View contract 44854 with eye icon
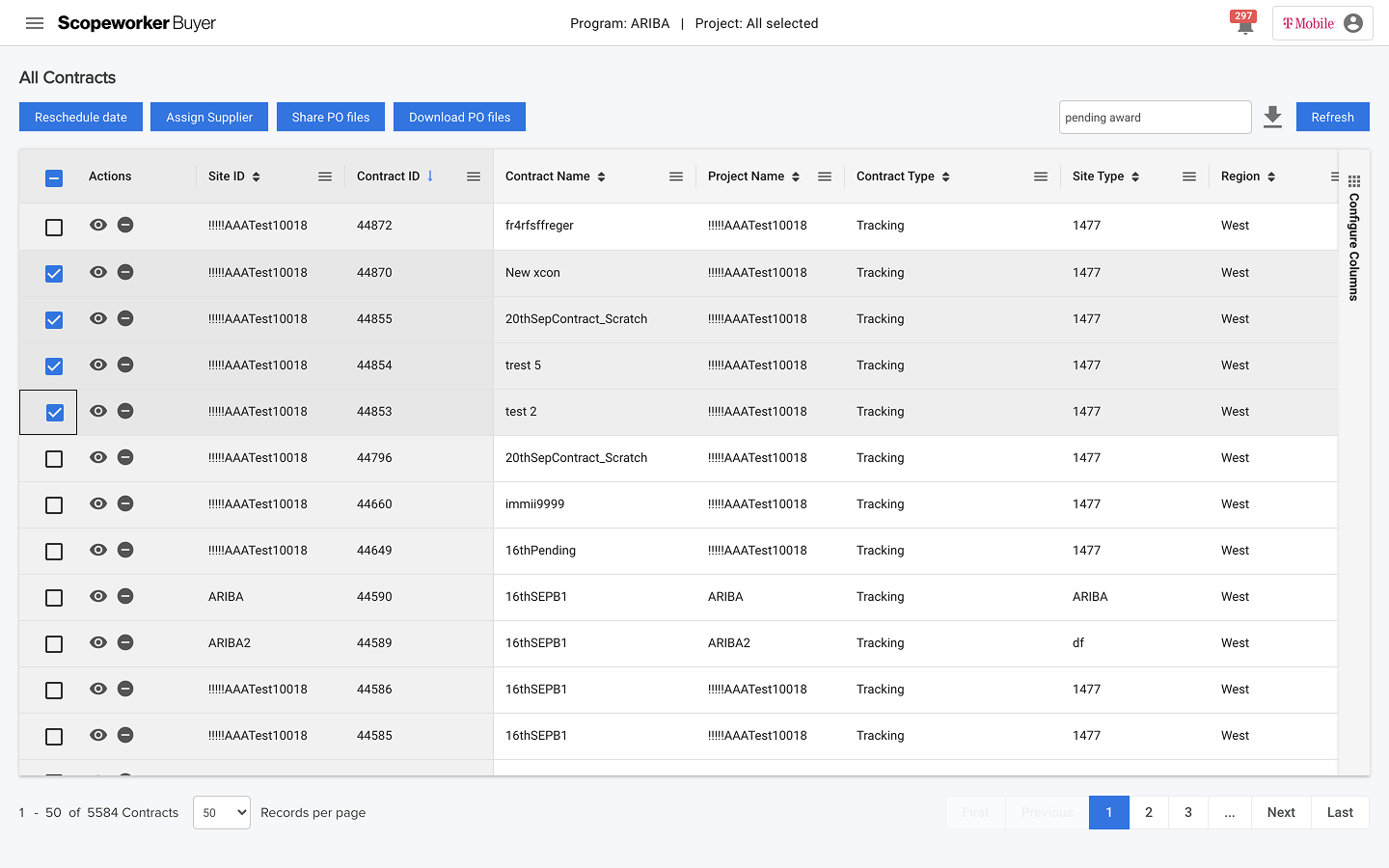The height and width of the screenshot is (868, 1389). 98,365
